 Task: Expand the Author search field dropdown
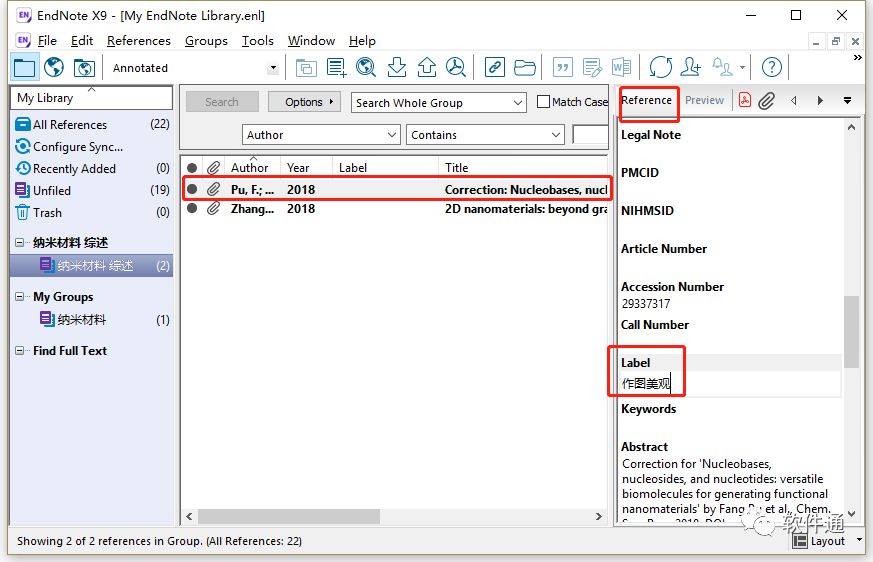coord(391,135)
